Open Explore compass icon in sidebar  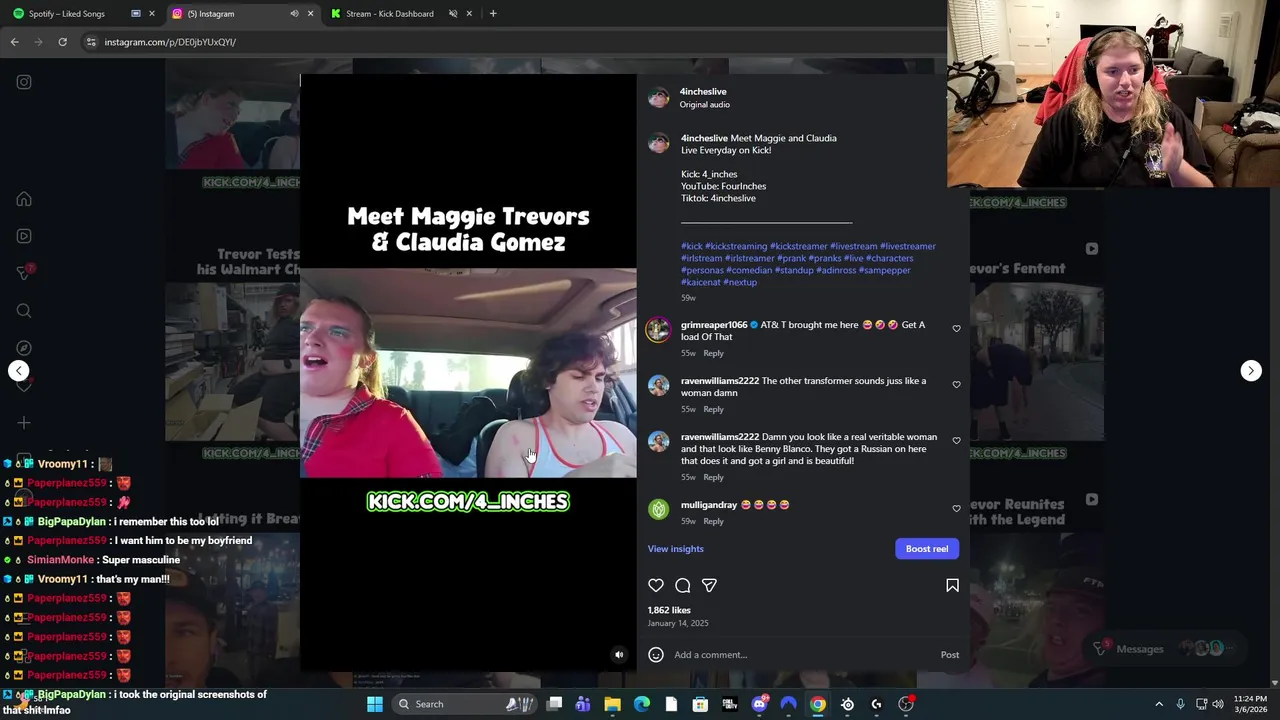tap(24, 348)
